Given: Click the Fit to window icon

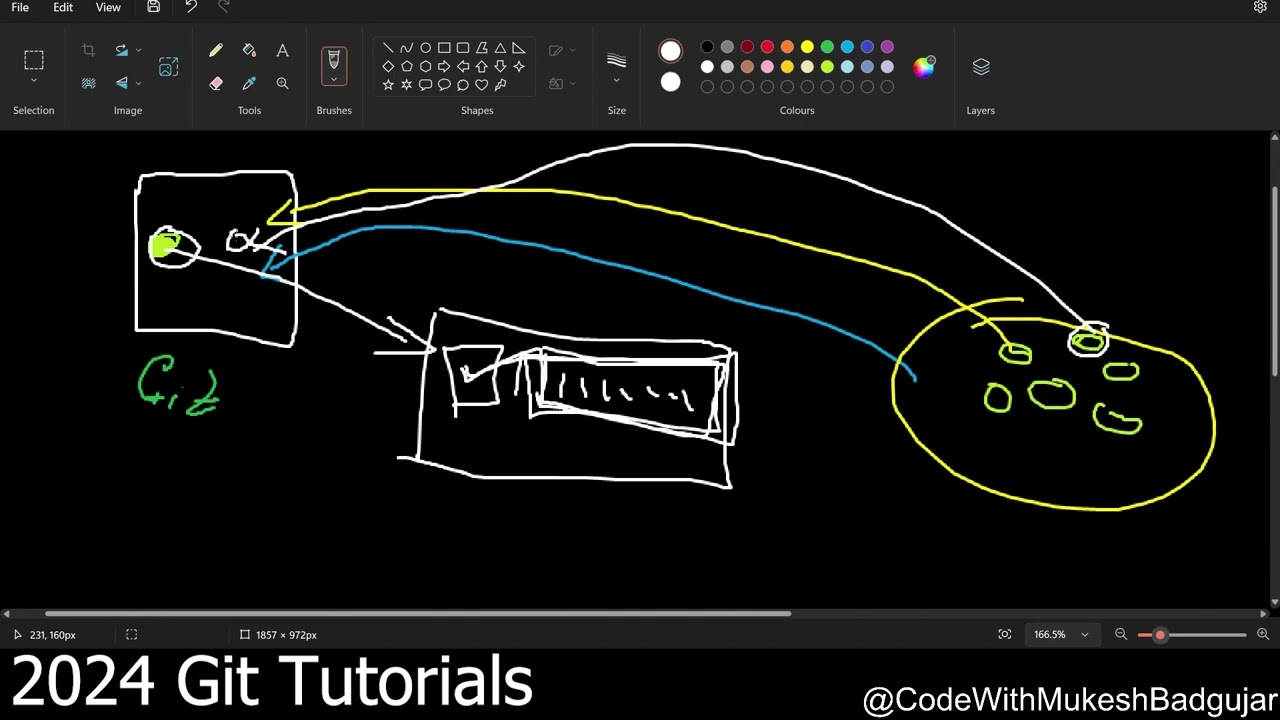Looking at the screenshot, I should click(1005, 634).
